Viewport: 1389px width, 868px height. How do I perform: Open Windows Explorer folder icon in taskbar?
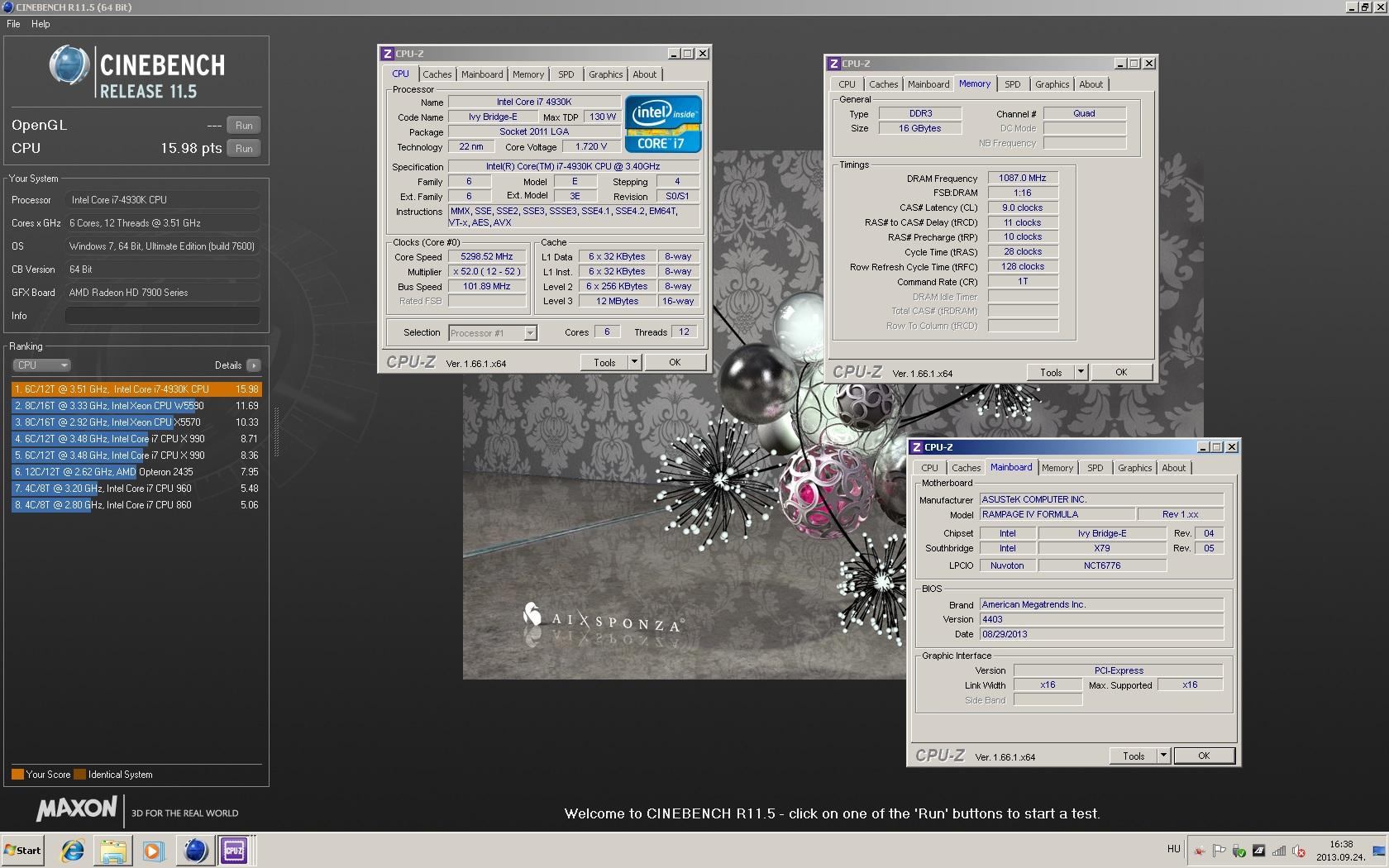[113, 851]
